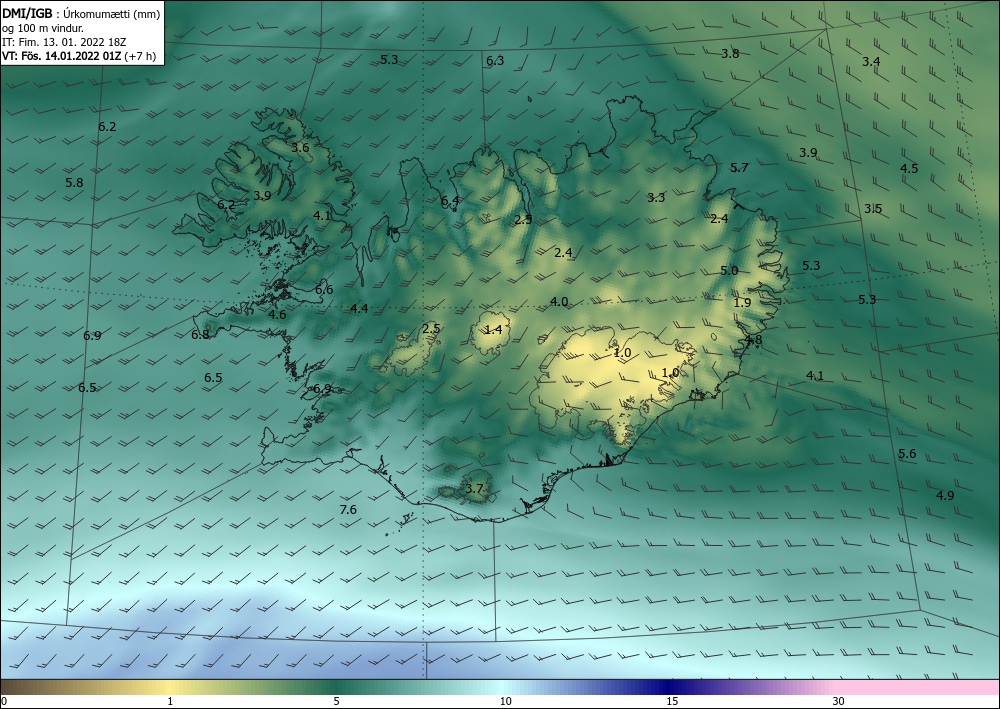Click the 7.6 value label
1000x709 pixels.
[x=348, y=509]
